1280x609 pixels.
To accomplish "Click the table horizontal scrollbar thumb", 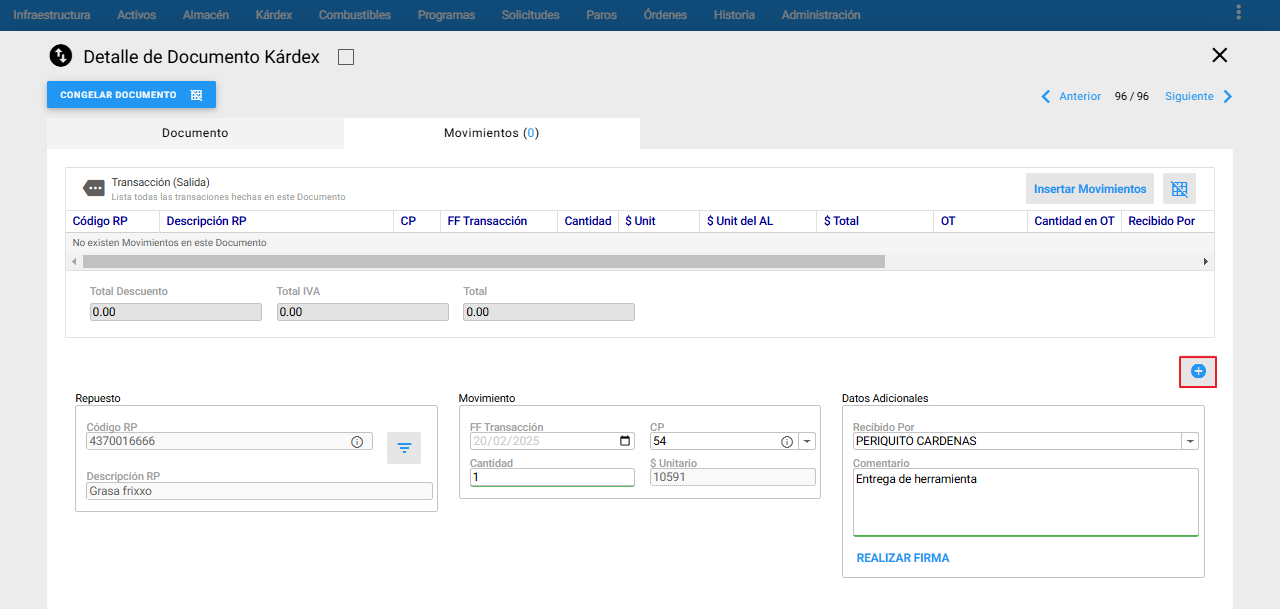I will [x=484, y=261].
